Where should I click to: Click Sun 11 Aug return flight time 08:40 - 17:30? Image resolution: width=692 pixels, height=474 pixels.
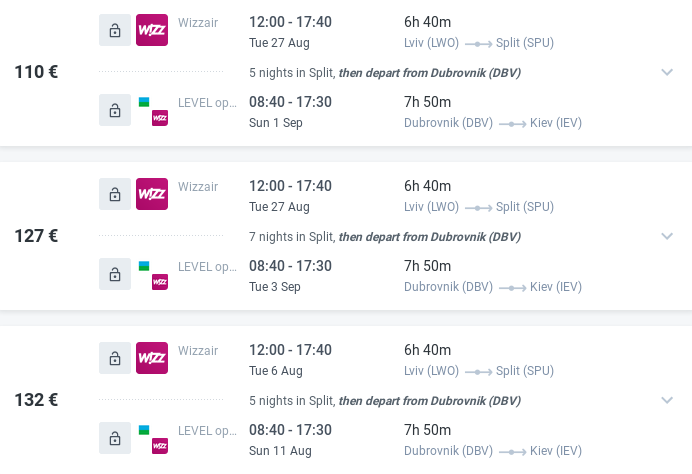pyautogui.click(x=290, y=429)
